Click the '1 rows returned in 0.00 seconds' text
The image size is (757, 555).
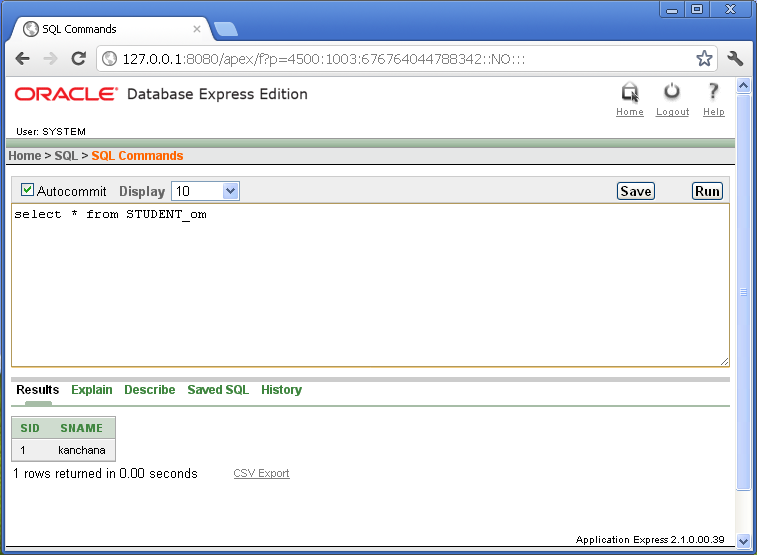pos(105,473)
